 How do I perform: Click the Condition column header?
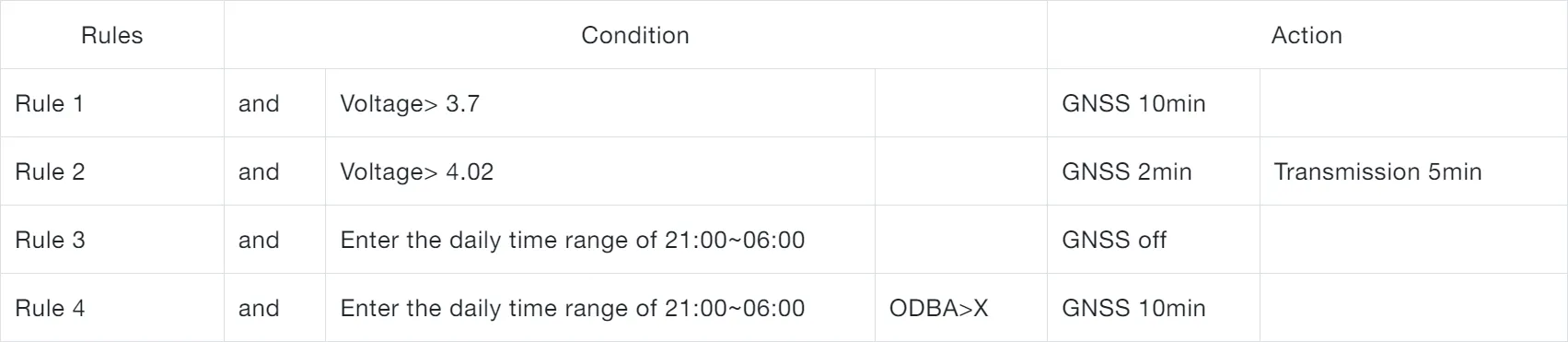[x=635, y=35]
